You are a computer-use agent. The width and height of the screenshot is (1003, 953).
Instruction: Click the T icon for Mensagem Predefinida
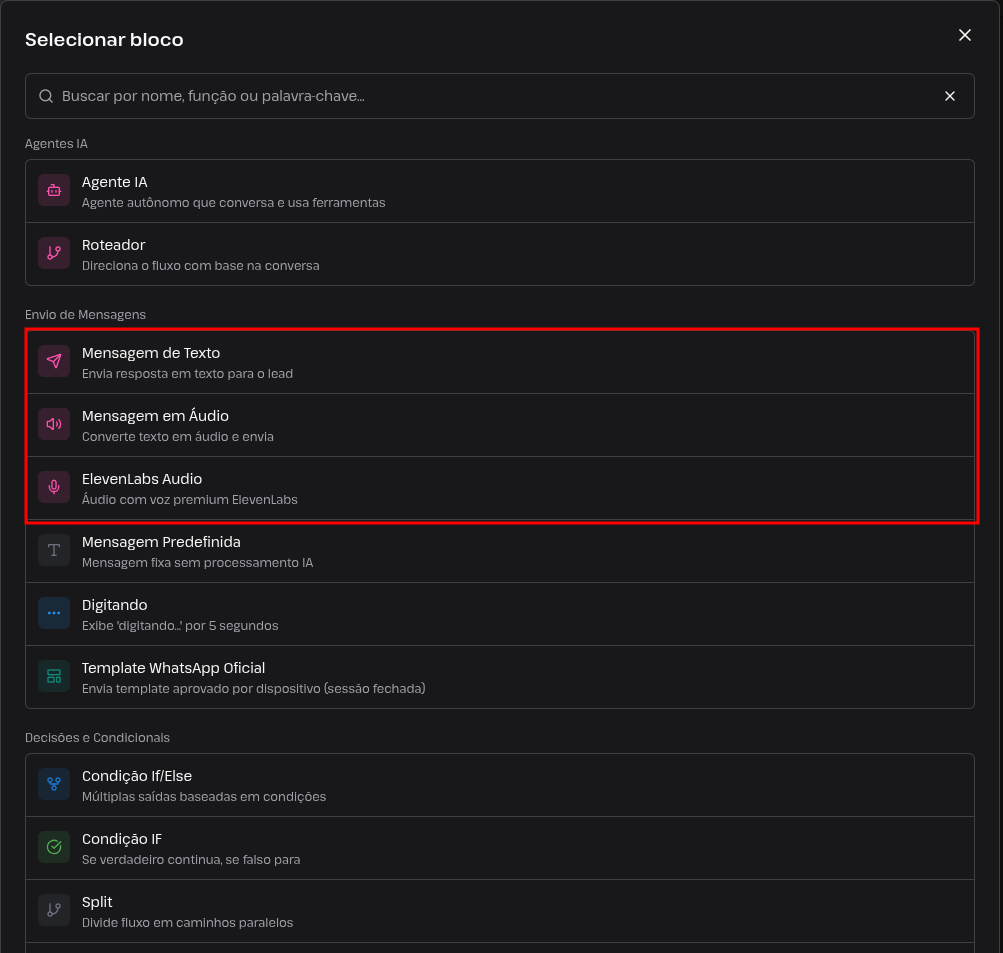click(x=54, y=550)
